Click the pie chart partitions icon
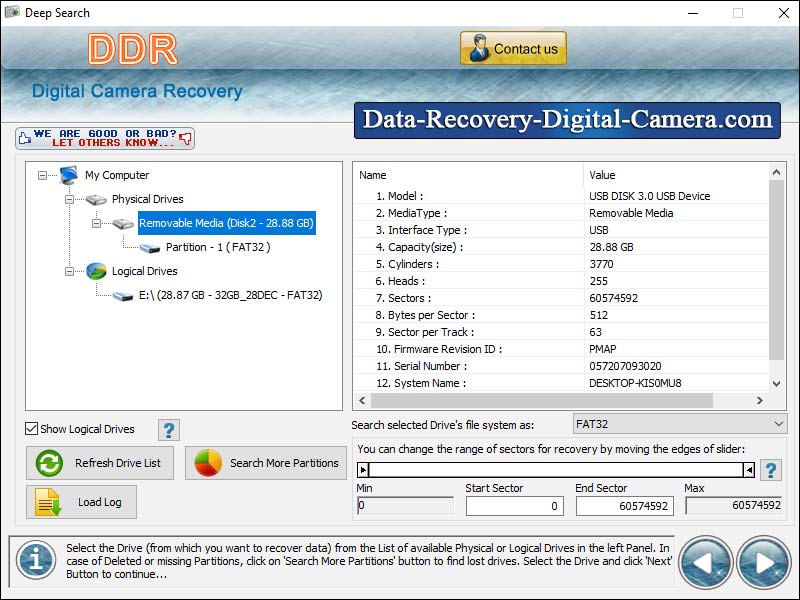The image size is (800, 600). click(208, 463)
